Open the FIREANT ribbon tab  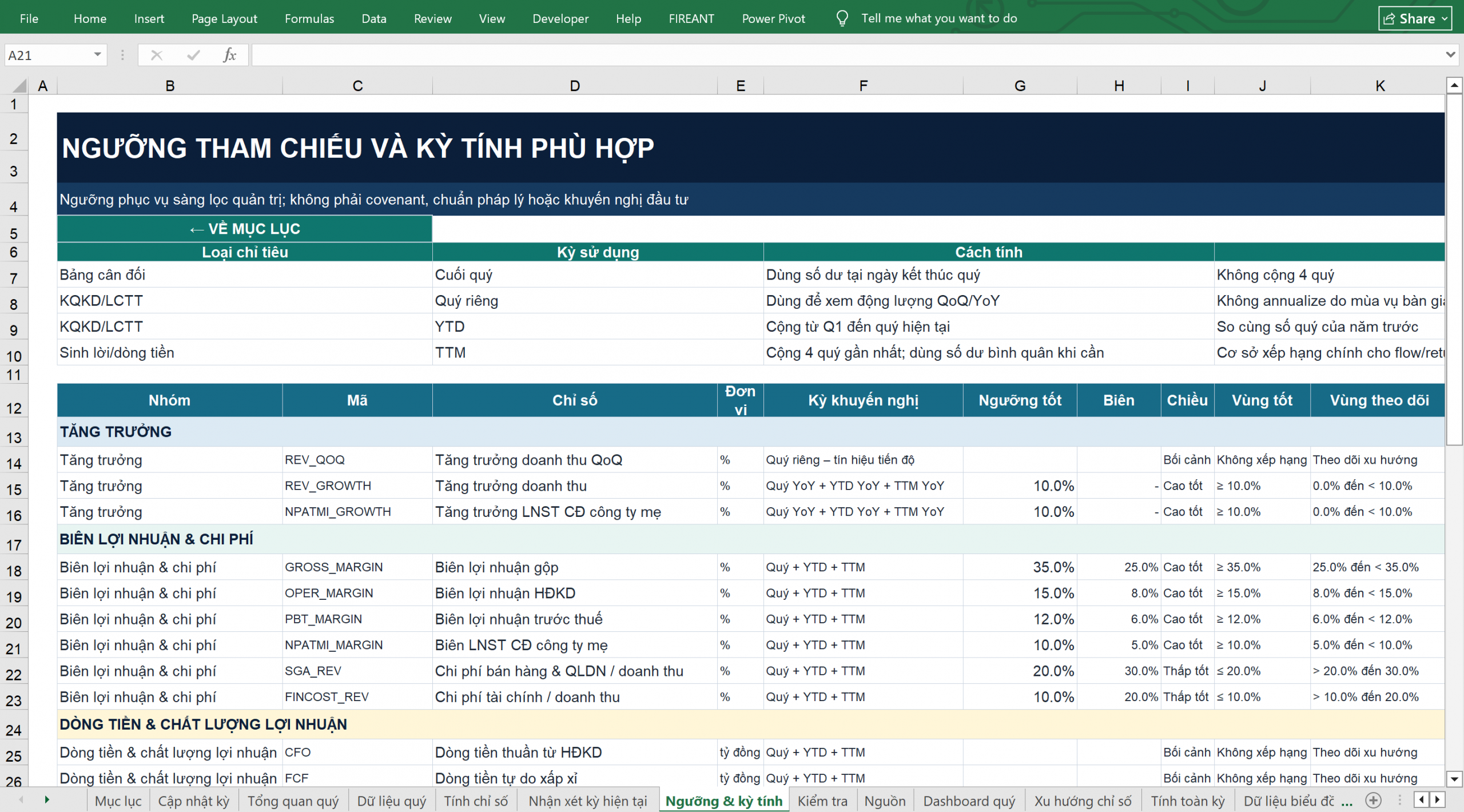691,18
